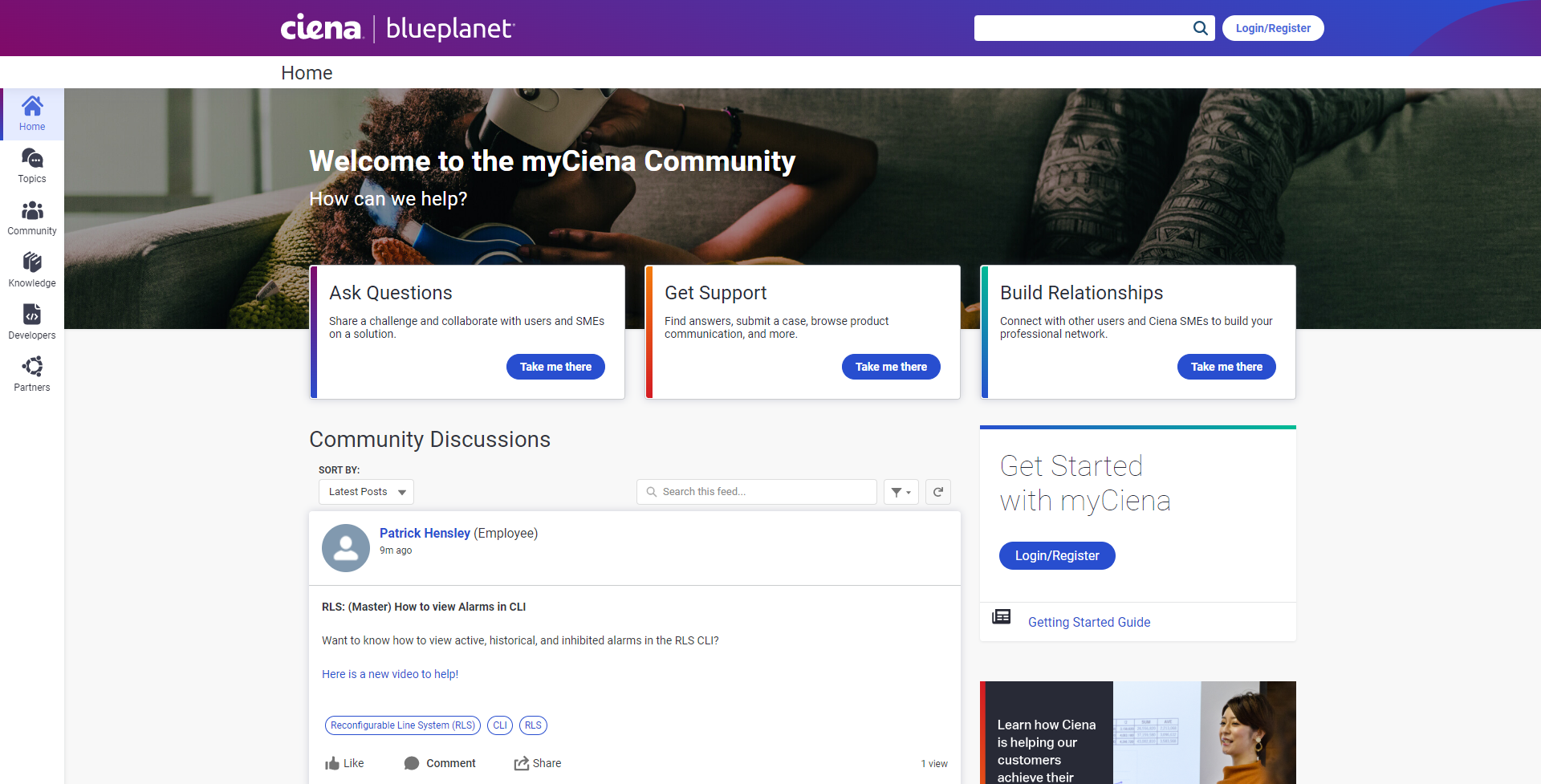Refresh the Community Discussions feed

937,491
